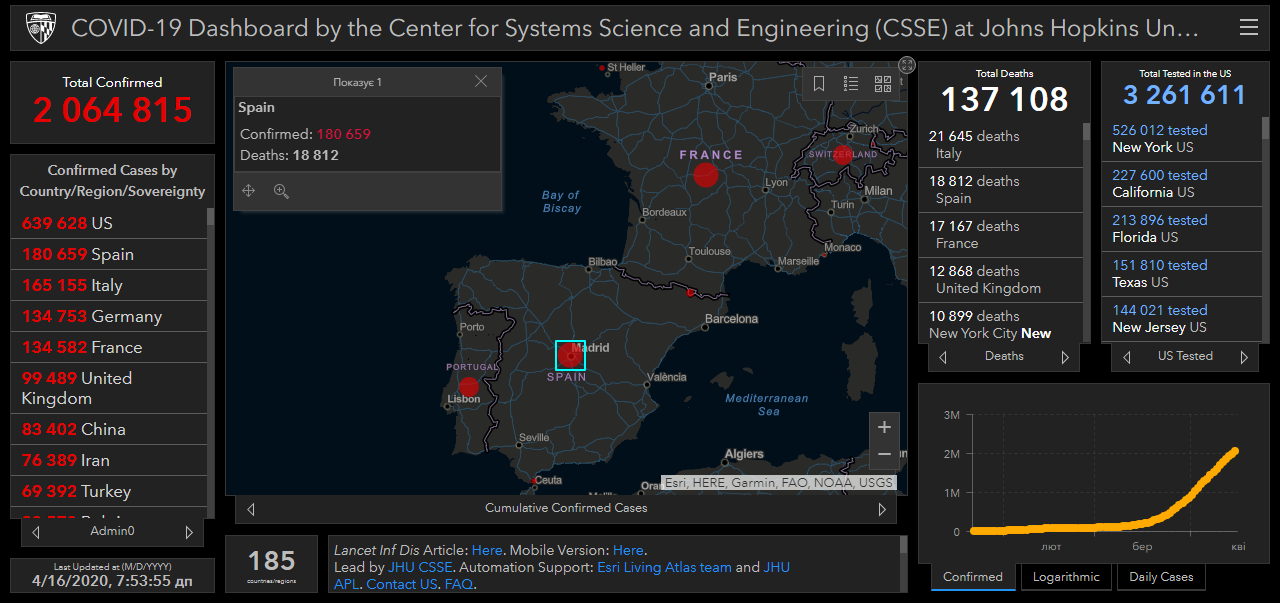Viewport: 1280px width, 603px height.
Task: Click the 12 868 deaths United Kingdom entry
Action: [x=1000, y=280]
